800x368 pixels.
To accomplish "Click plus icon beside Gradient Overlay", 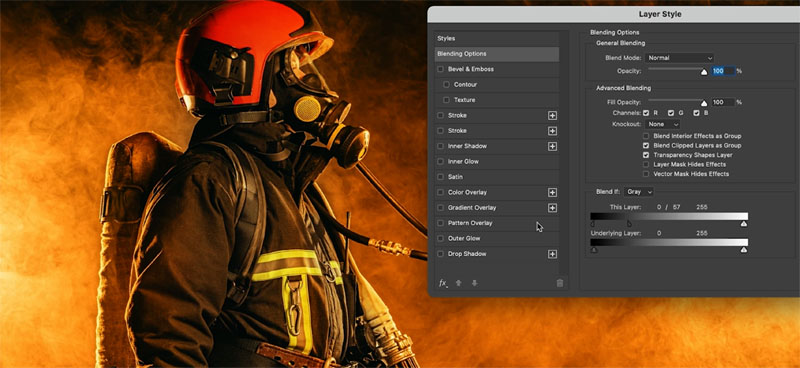I will click(552, 208).
